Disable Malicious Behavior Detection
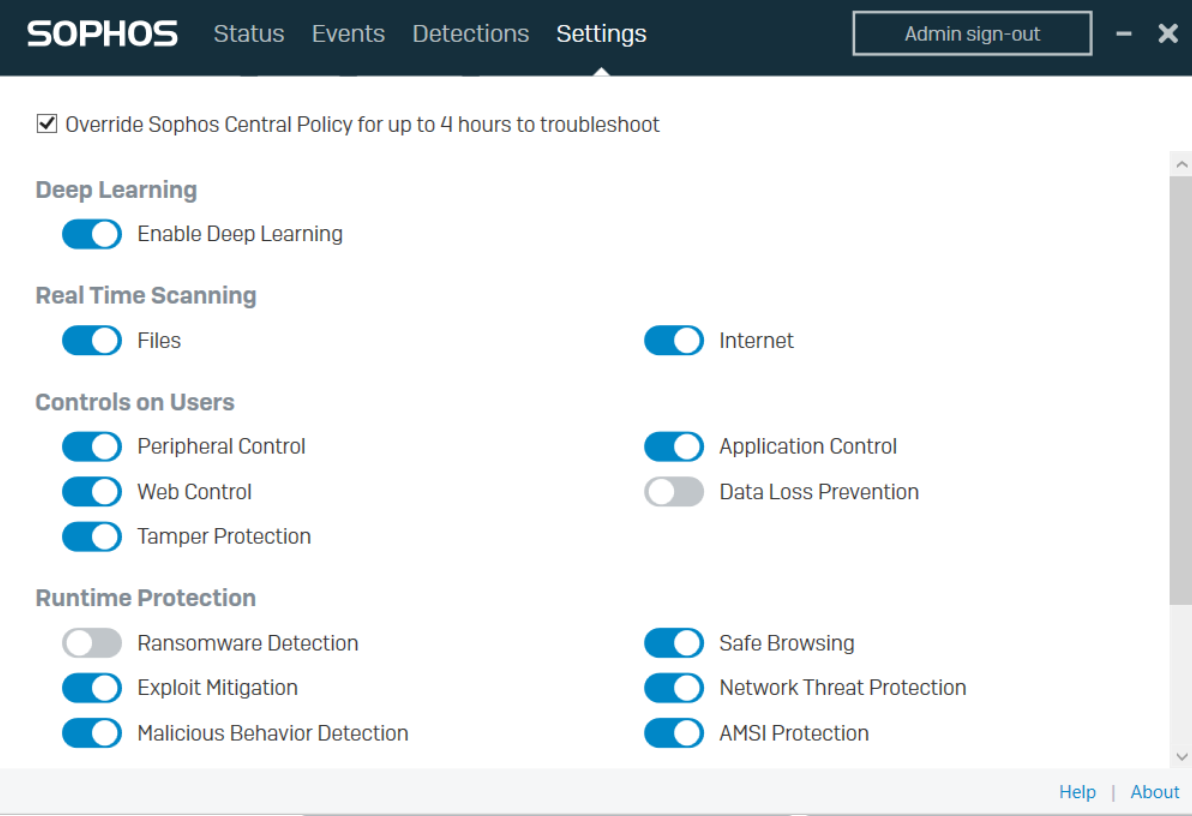 click(91, 733)
